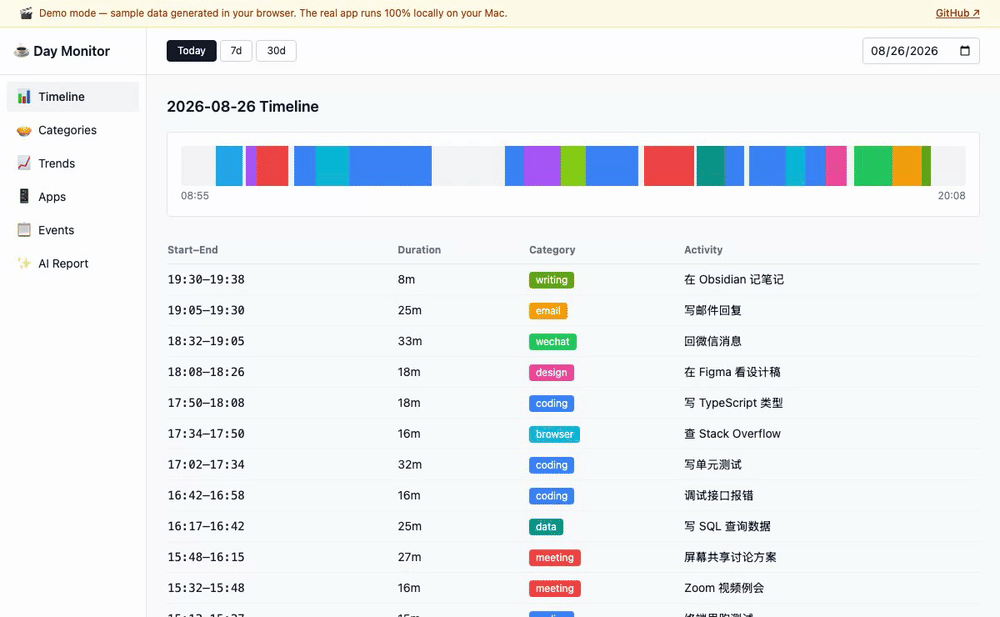The width and height of the screenshot is (1000, 617).
Task: Click the 8m duration cell
Action: [406, 279]
